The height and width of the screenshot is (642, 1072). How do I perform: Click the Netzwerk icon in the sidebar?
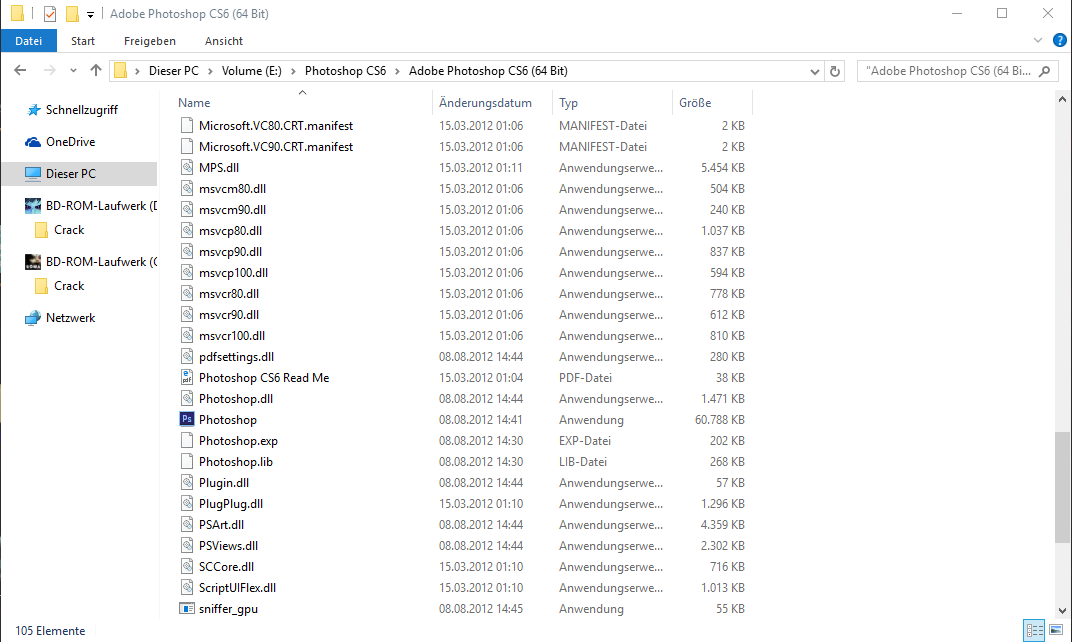coord(33,318)
